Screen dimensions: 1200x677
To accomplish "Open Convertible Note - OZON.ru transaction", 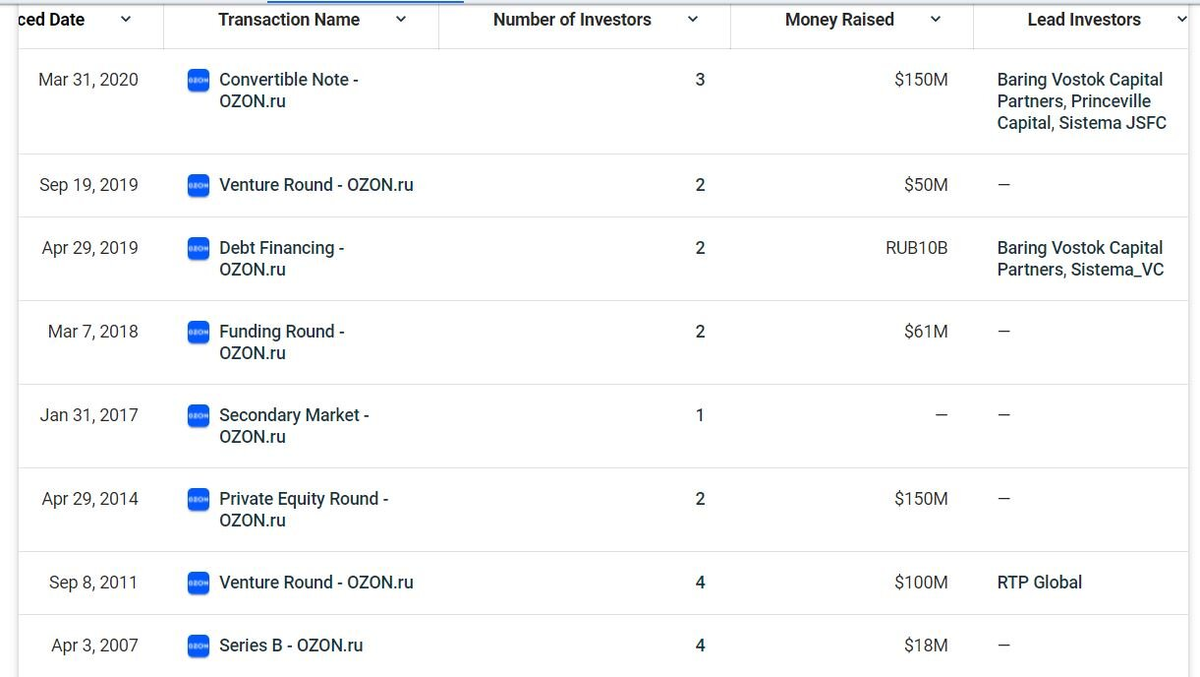I will (x=288, y=90).
